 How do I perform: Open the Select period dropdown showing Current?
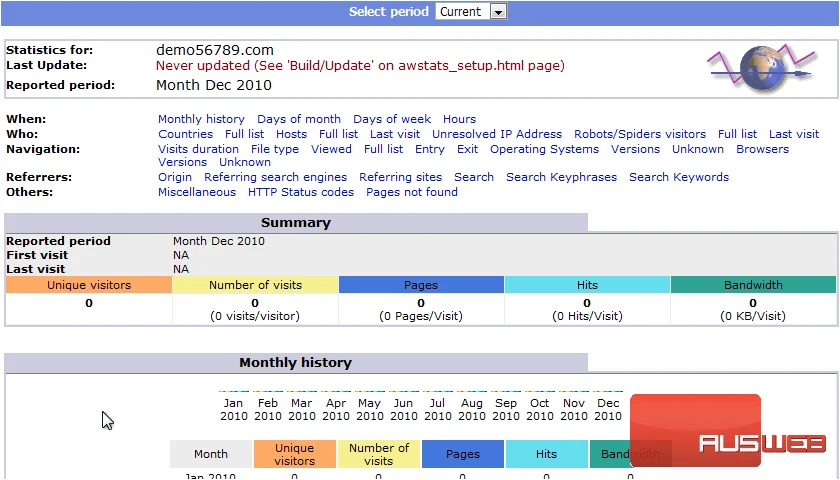coord(471,12)
